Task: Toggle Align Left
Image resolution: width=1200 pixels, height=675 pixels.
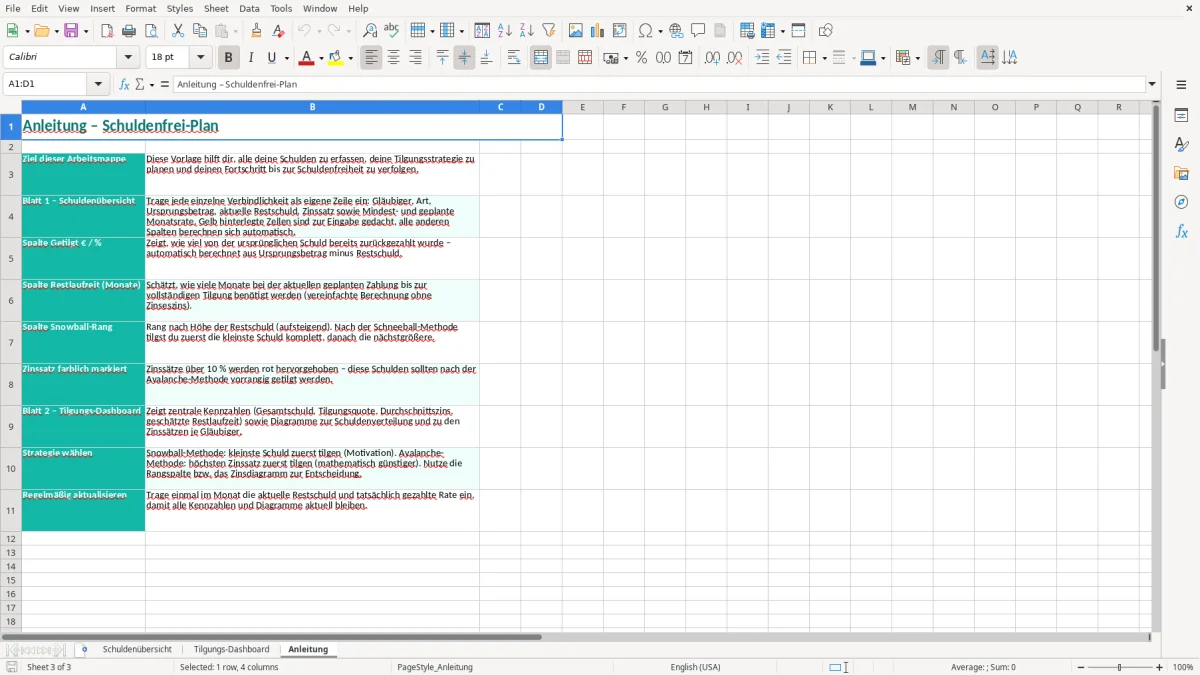Action: 371,58
